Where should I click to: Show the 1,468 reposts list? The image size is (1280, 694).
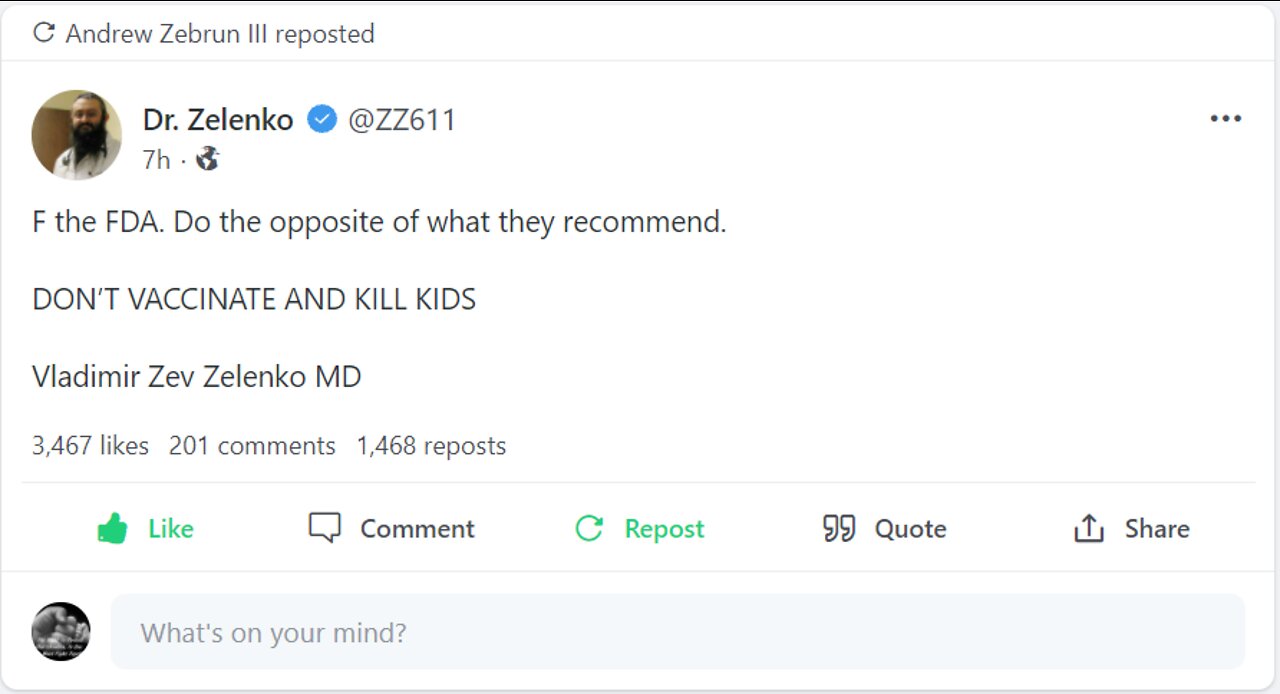431,445
